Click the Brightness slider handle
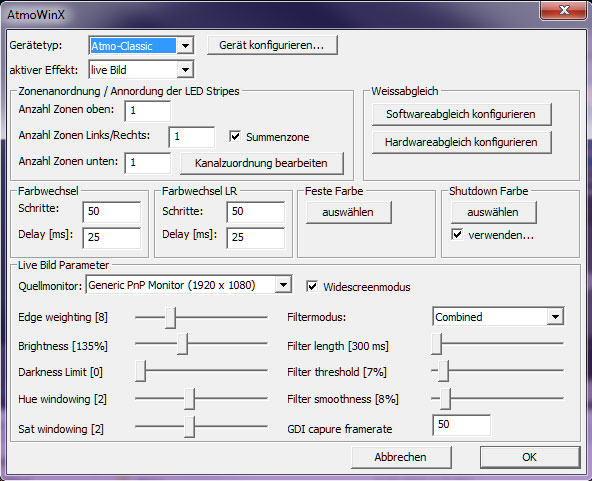The height and width of the screenshot is (481, 592). point(182,344)
